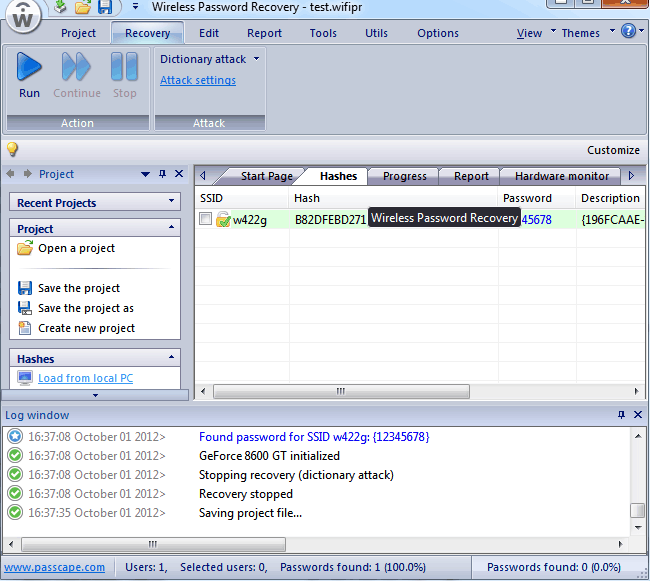Click the Load from local PC monitor icon

(x=25, y=378)
